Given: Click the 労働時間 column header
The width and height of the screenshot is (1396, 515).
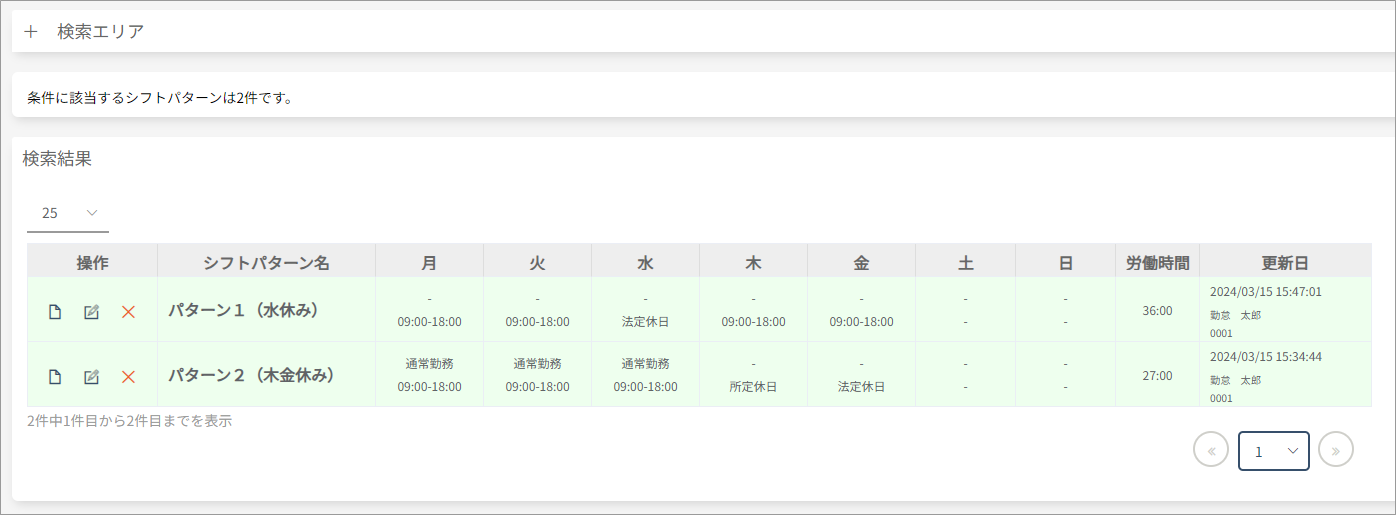Looking at the screenshot, I should 1157,263.
